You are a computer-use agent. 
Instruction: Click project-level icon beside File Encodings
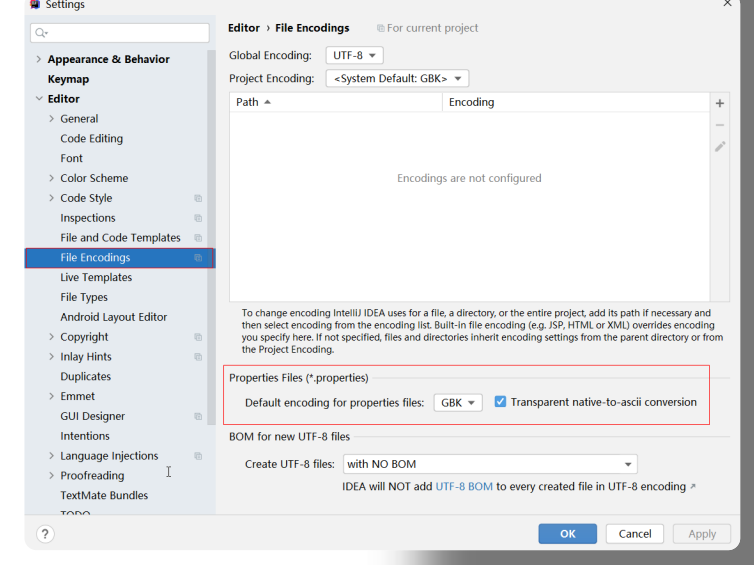[x=198, y=258]
